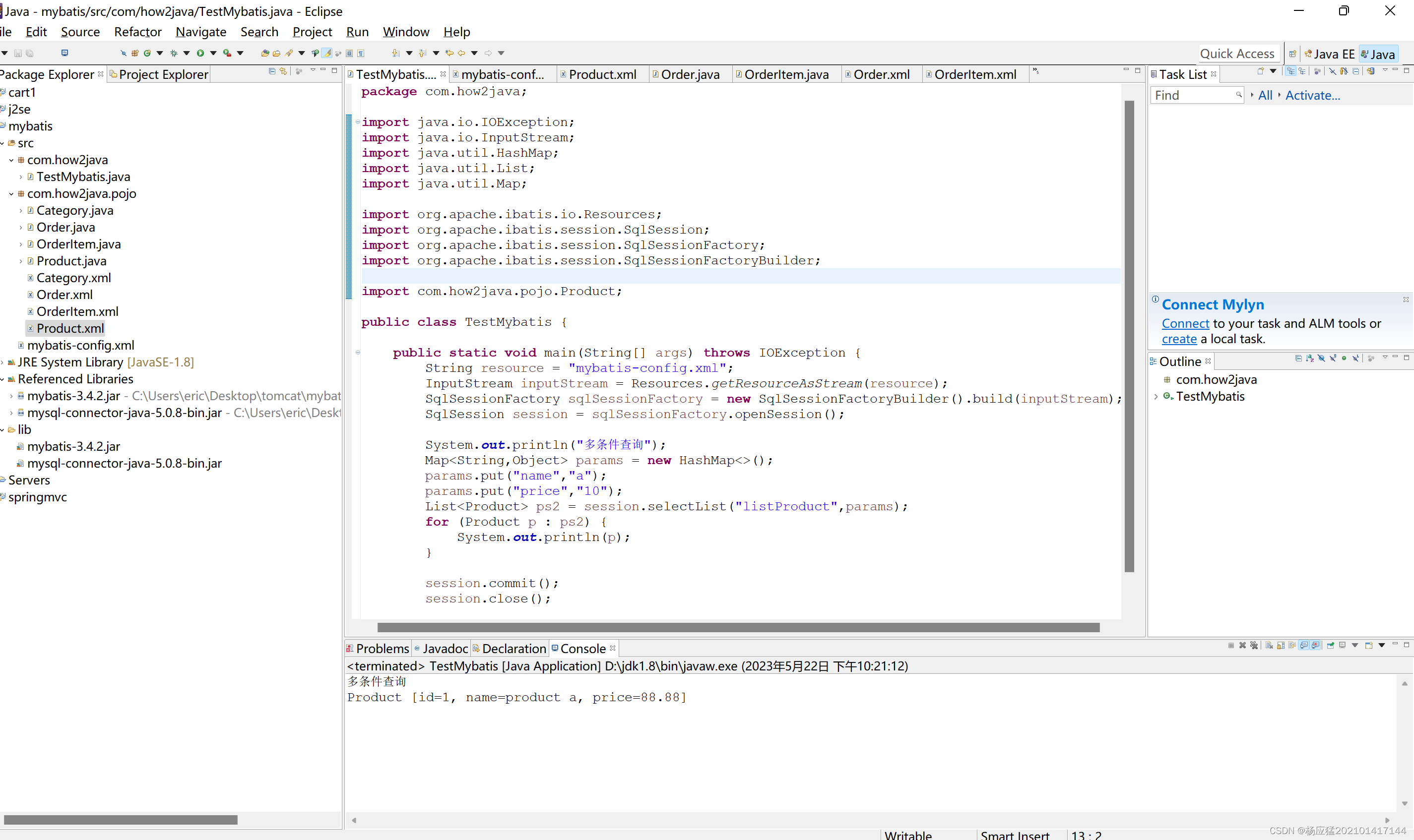Click Synchronize Changed in Task List toolbar

coord(1370,71)
